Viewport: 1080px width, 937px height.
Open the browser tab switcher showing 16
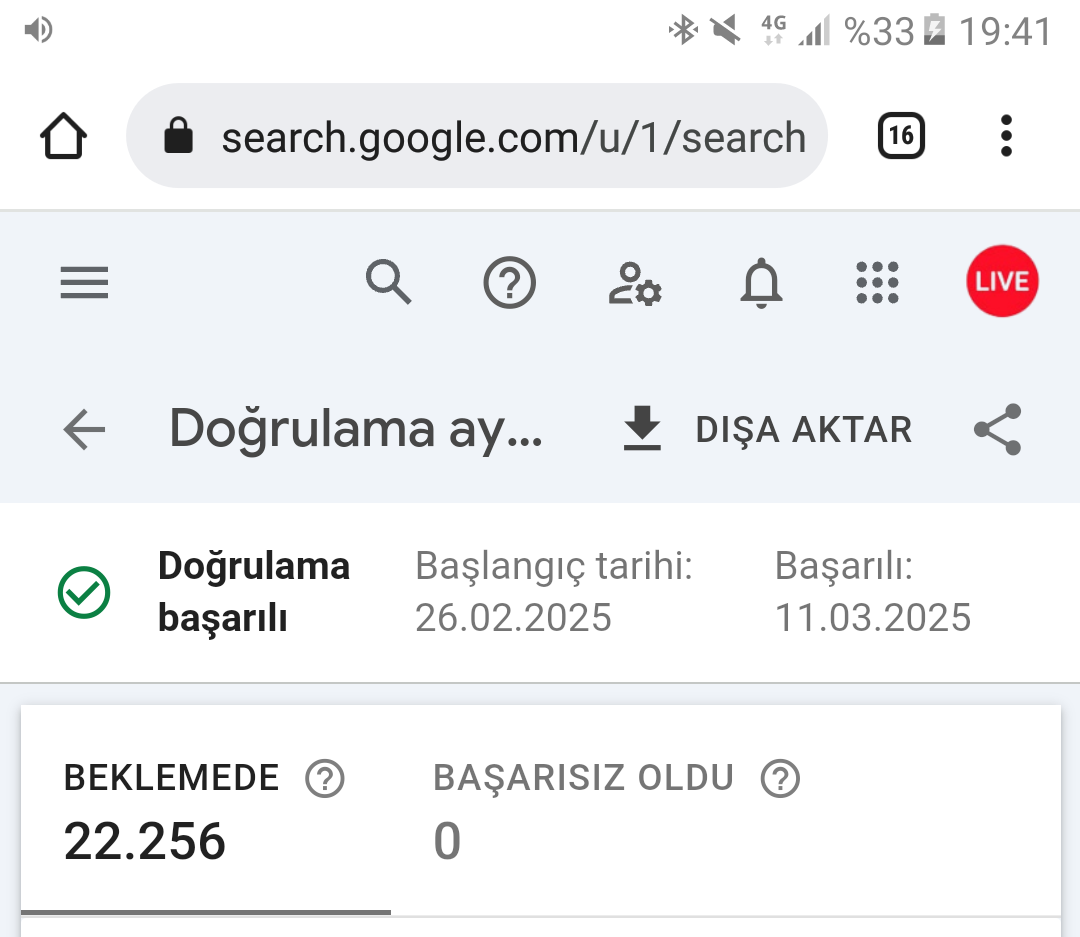pyautogui.click(x=901, y=136)
